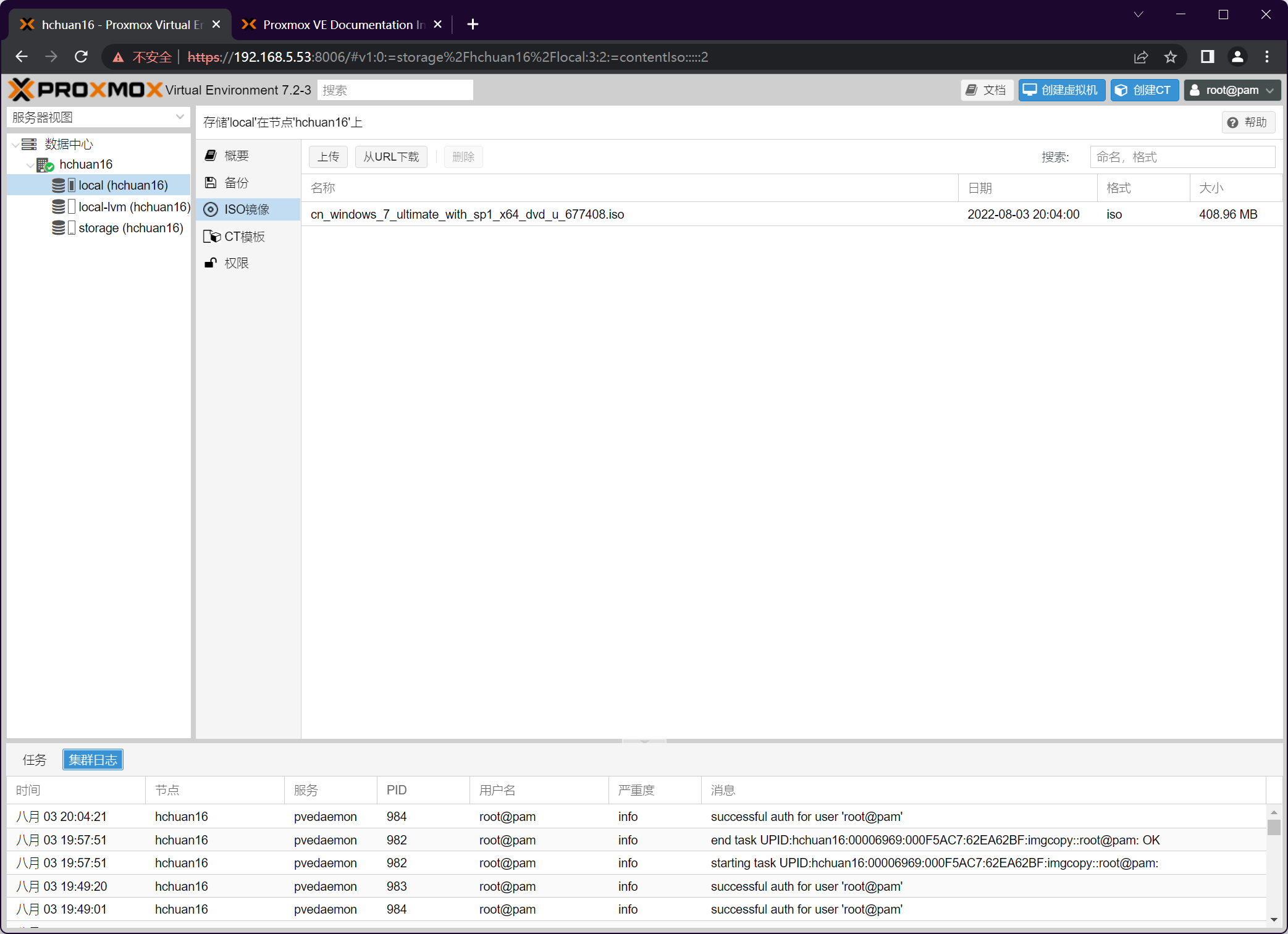
Task: Open root@pam user dropdown menu
Action: (1232, 90)
